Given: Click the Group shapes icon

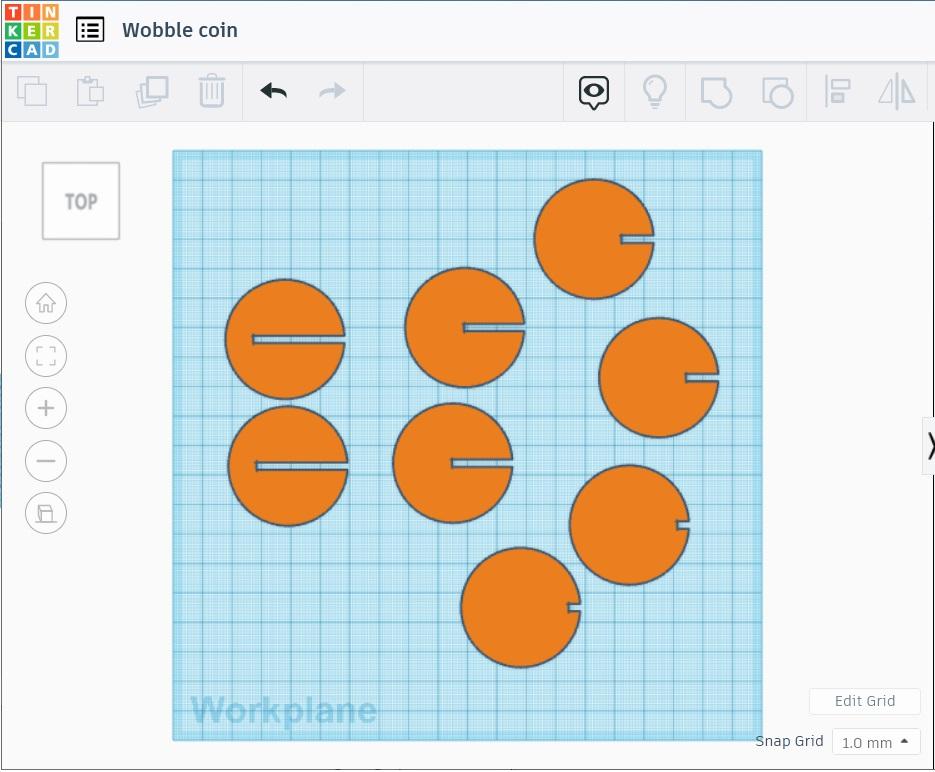Looking at the screenshot, I should click(716, 92).
